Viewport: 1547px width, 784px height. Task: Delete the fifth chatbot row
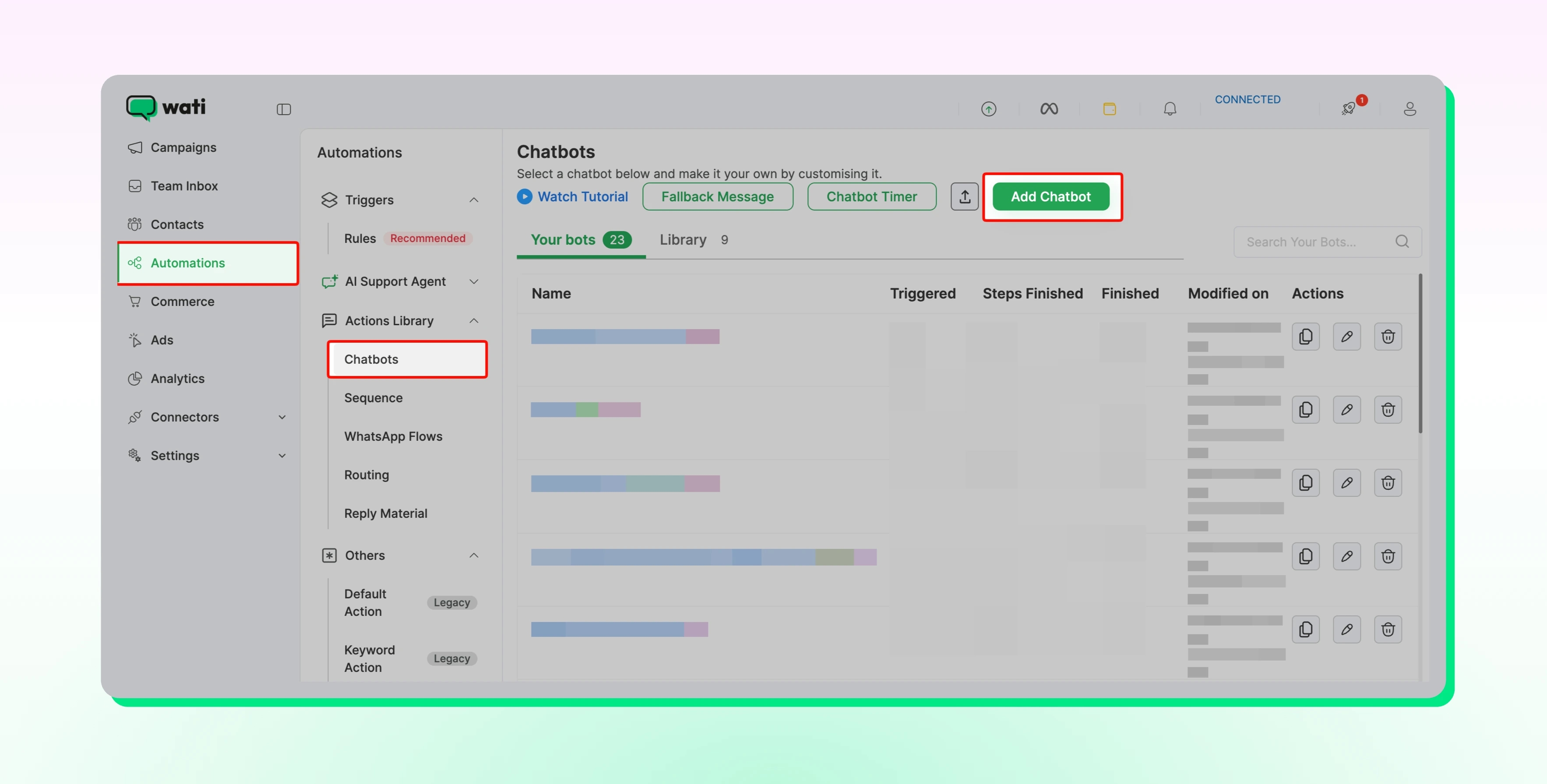click(1388, 630)
